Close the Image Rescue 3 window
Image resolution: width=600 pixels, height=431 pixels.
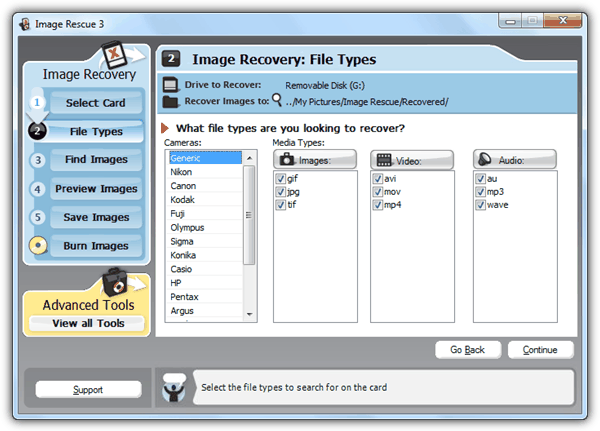(x=562, y=21)
